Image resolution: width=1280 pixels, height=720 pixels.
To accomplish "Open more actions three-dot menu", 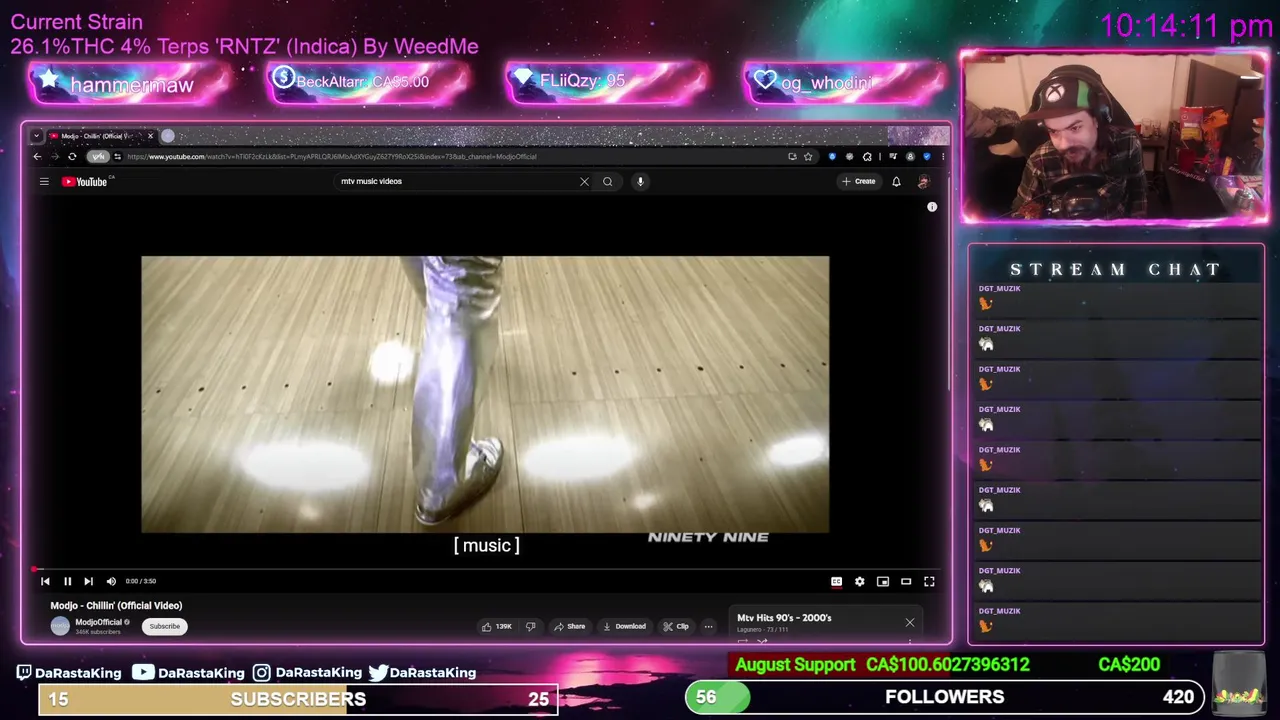I will click(708, 626).
